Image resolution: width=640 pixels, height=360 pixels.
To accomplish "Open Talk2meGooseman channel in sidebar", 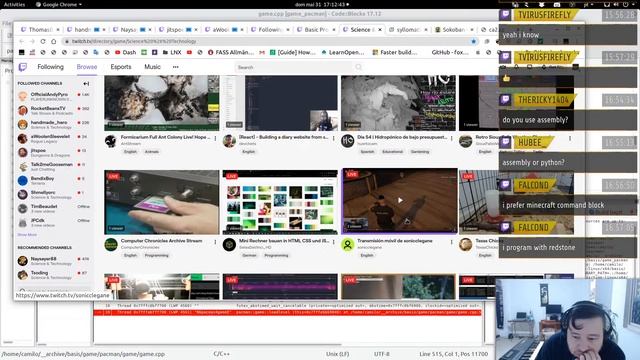I will point(53,166).
